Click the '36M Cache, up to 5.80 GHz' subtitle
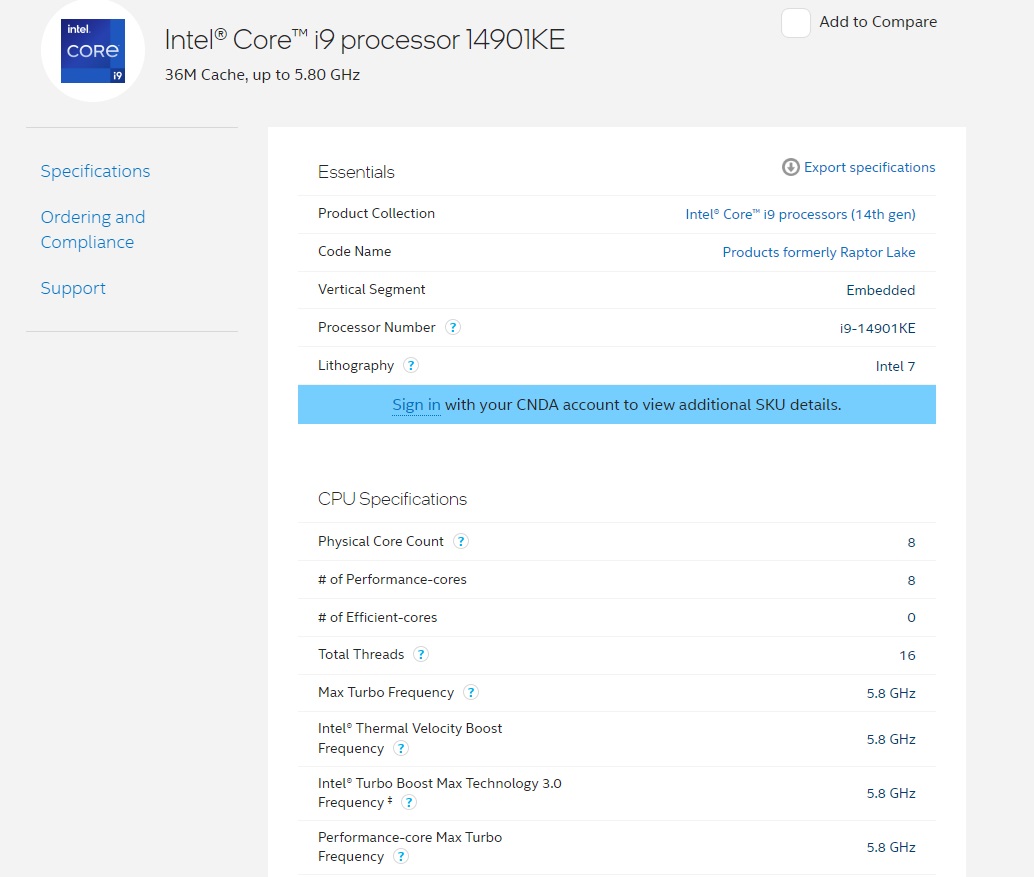The image size is (1034, 877). (x=262, y=75)
